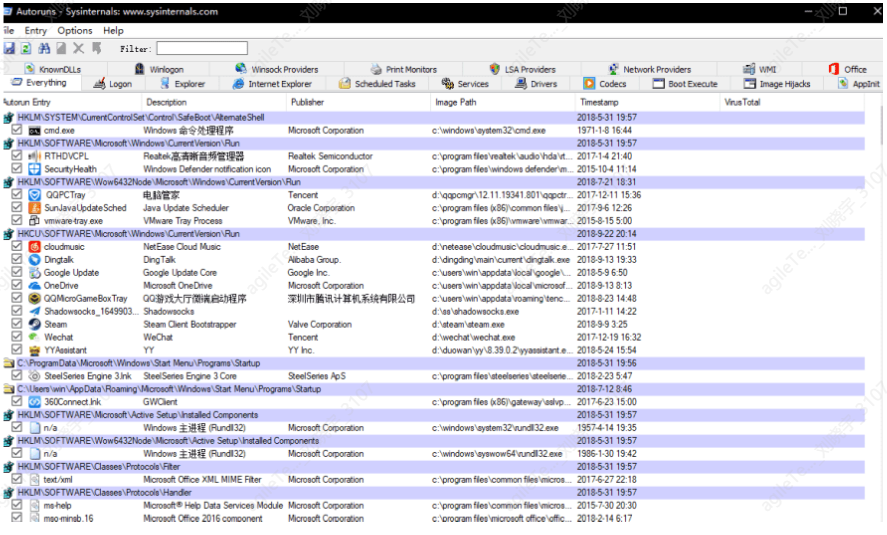Click the Filter text field

point(201,48)
